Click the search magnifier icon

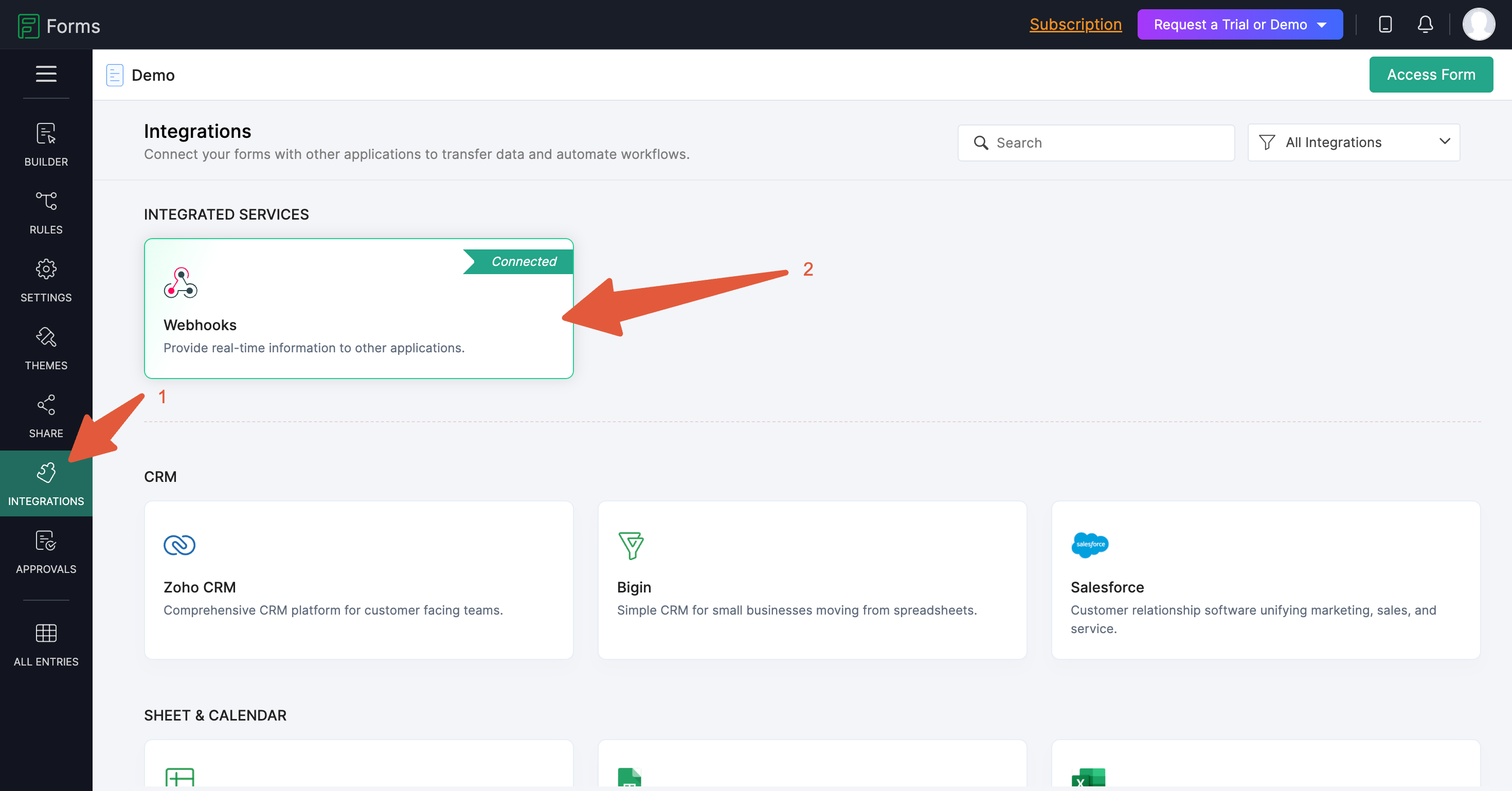pyautogui.click(x=981, y=142)
